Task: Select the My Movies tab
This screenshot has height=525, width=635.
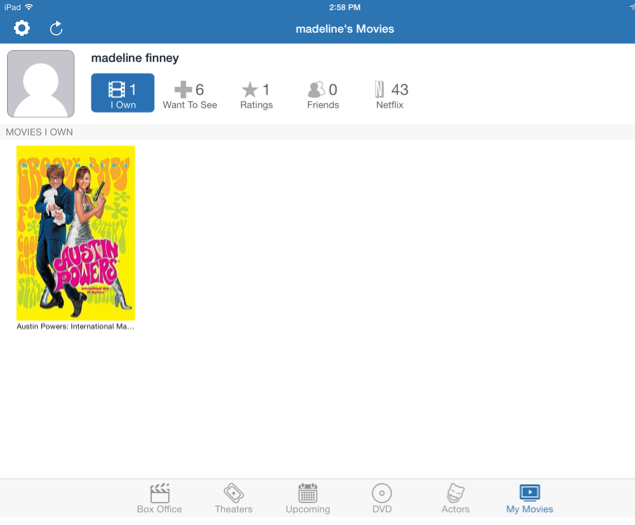Action: click(529, 498)
